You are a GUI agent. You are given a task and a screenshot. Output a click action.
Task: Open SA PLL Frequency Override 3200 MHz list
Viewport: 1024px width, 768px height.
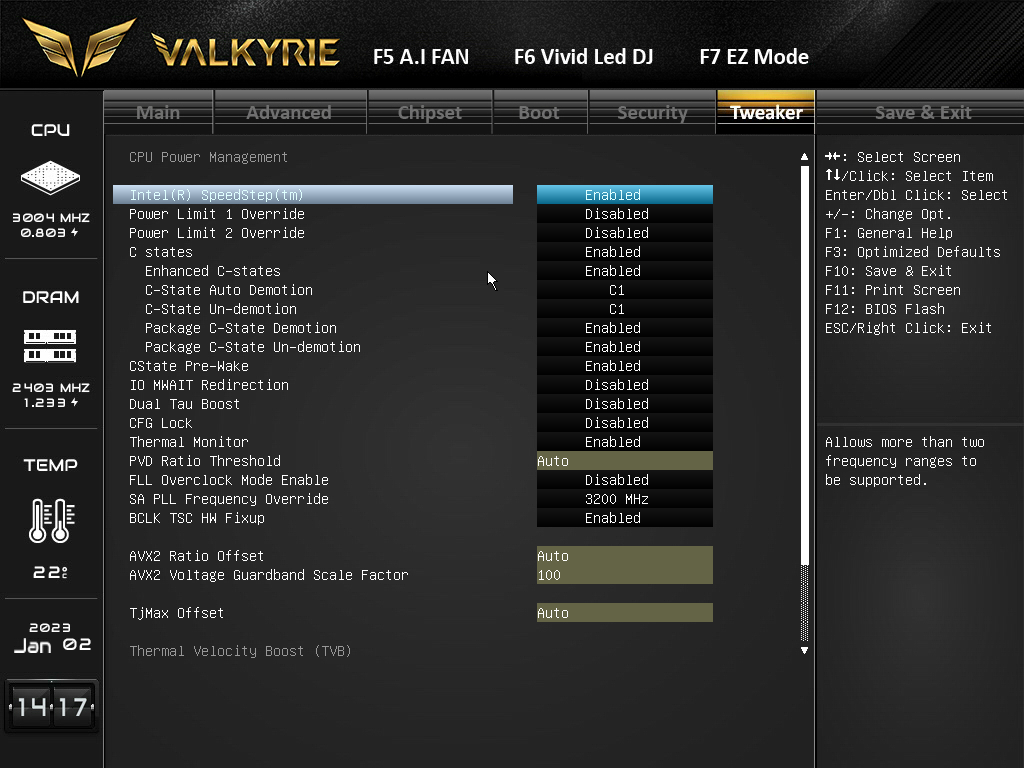(624, 498)
